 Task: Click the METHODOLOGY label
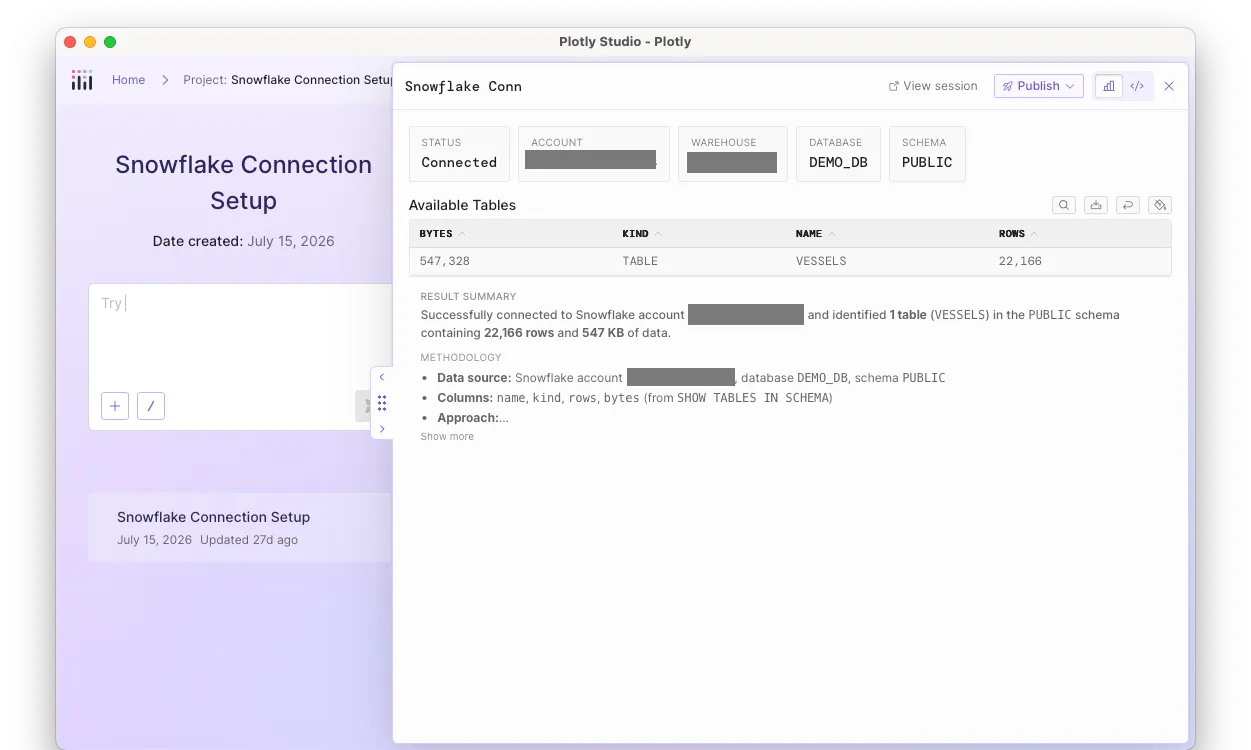pos(461,357)
